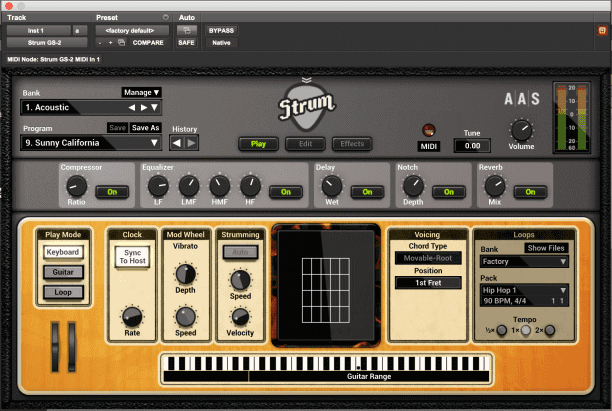The height and width of the screenshot is (411, 612).
Task: Click the Preset section circular menu icon
Action: 165,17
